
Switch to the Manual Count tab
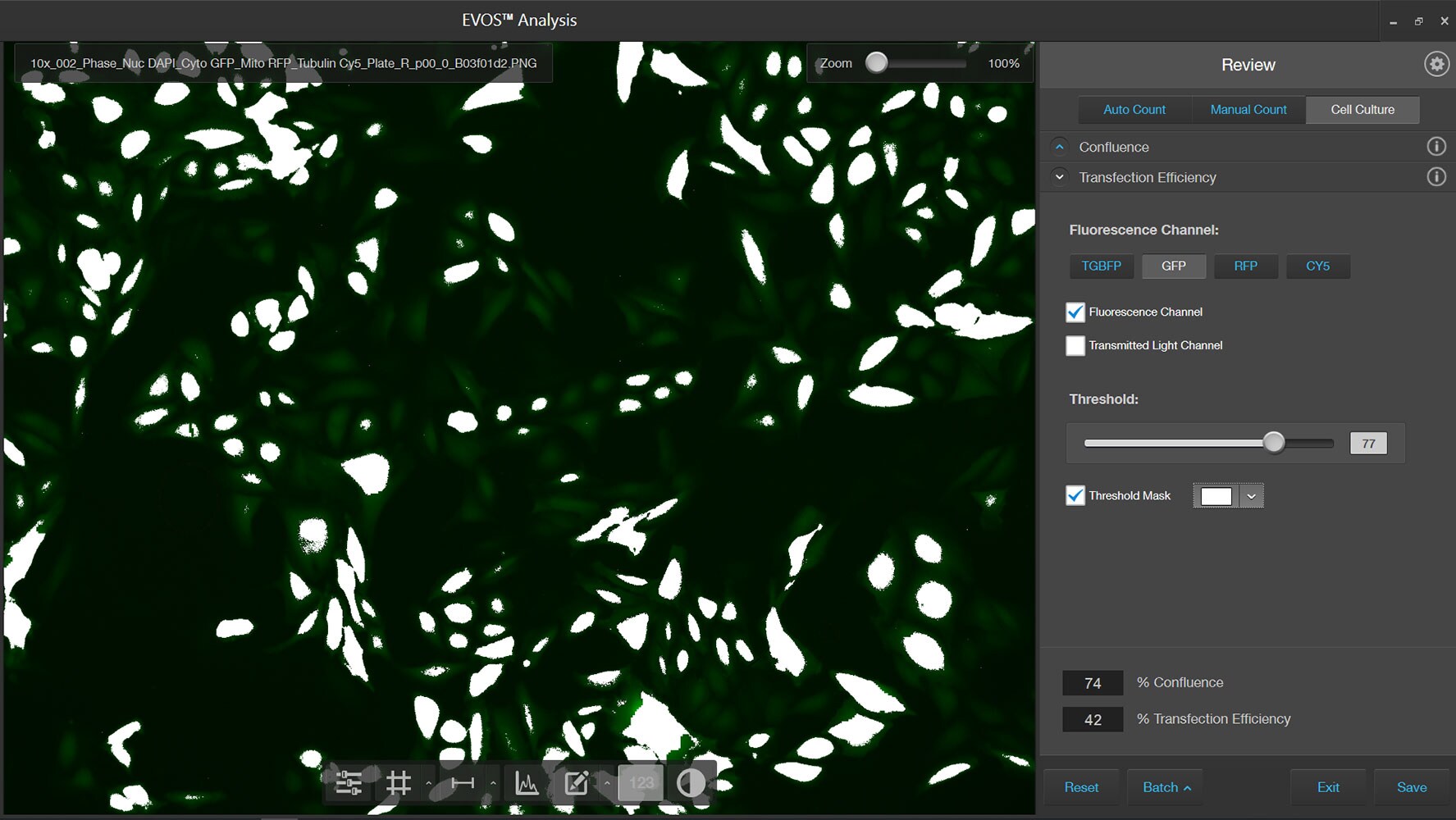pos(1248,110)
